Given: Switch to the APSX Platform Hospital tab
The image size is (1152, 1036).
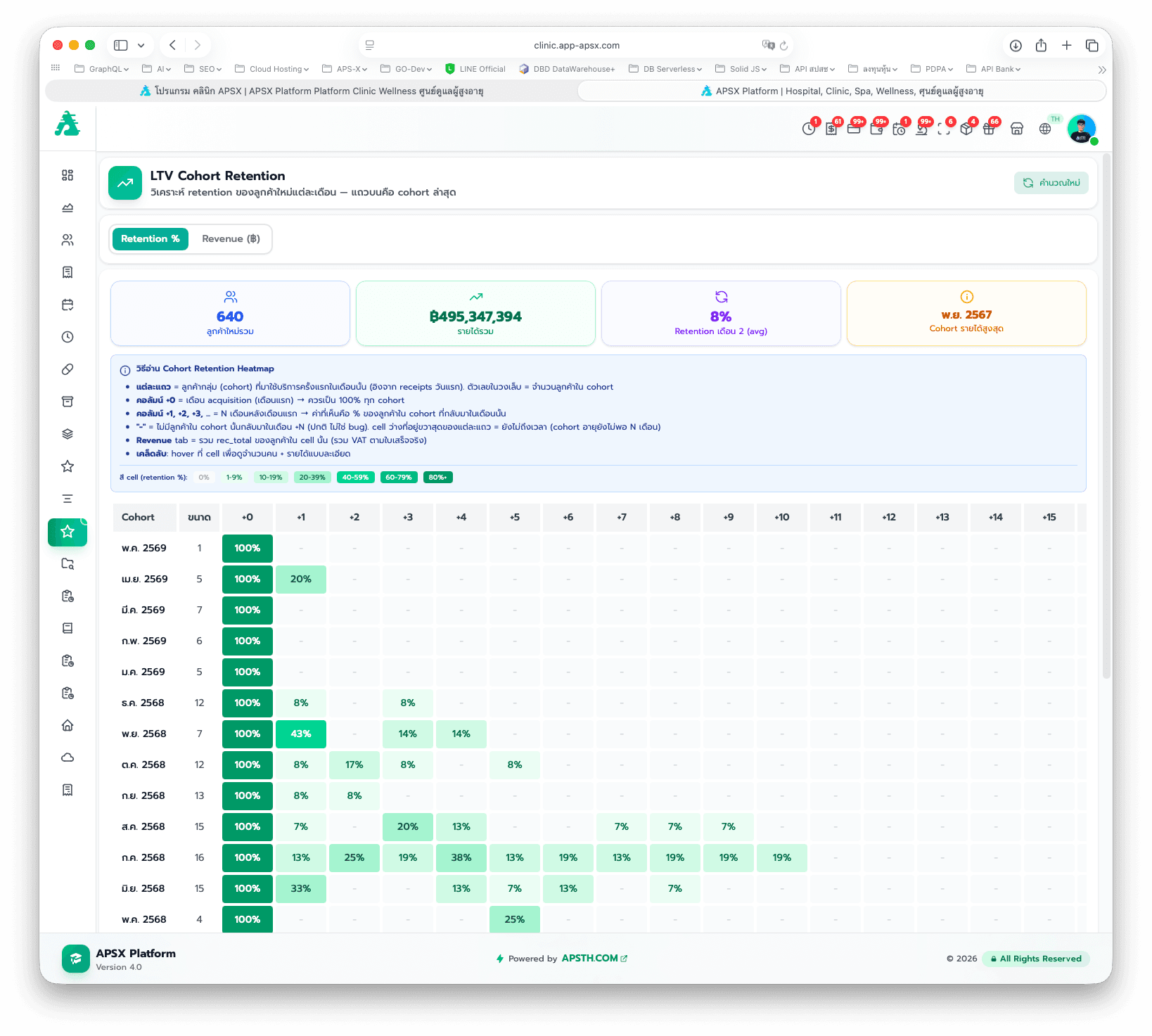Looking at the screenshot, I should pyautogui.click(x=842, y=91).
